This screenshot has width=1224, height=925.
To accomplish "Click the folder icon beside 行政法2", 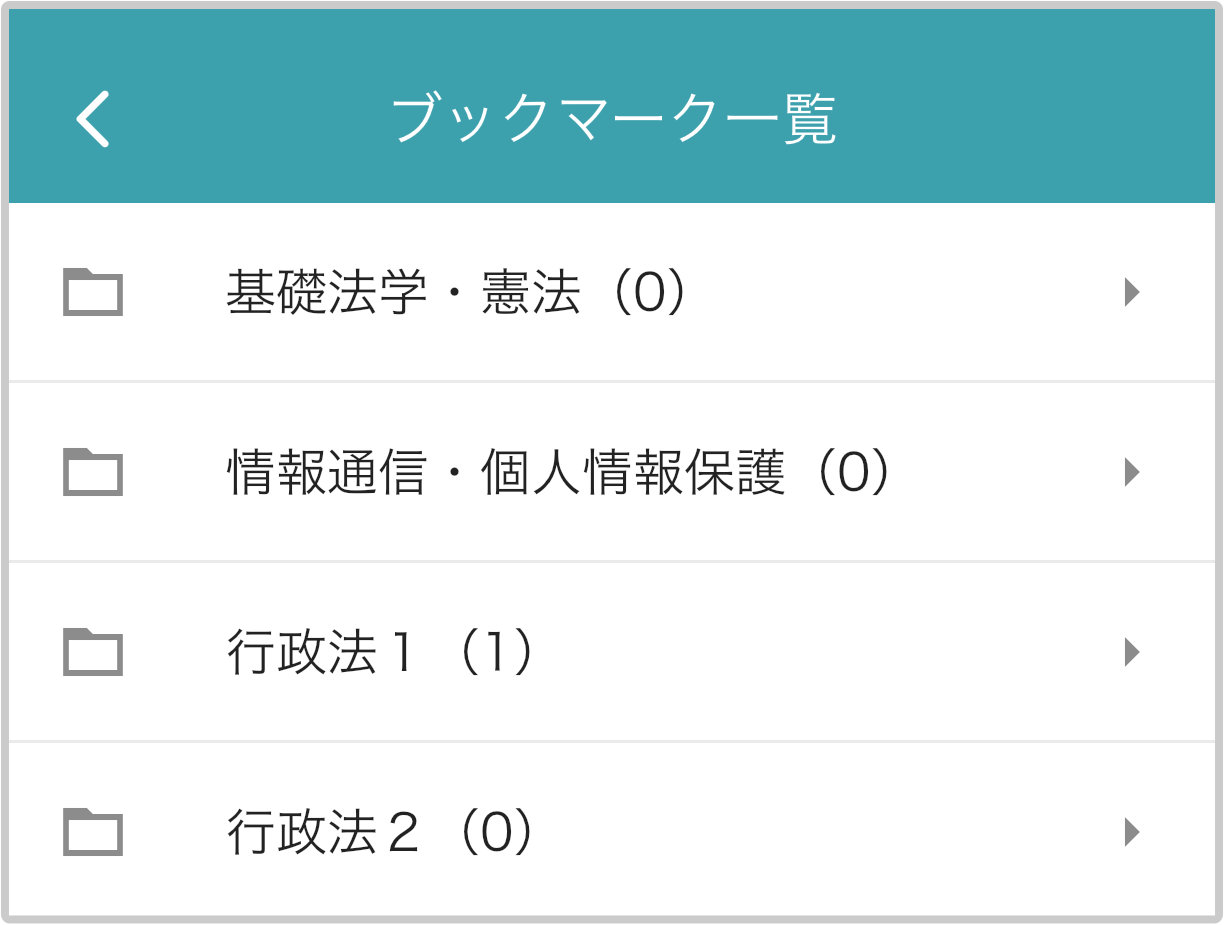I will tap(93, 832).
